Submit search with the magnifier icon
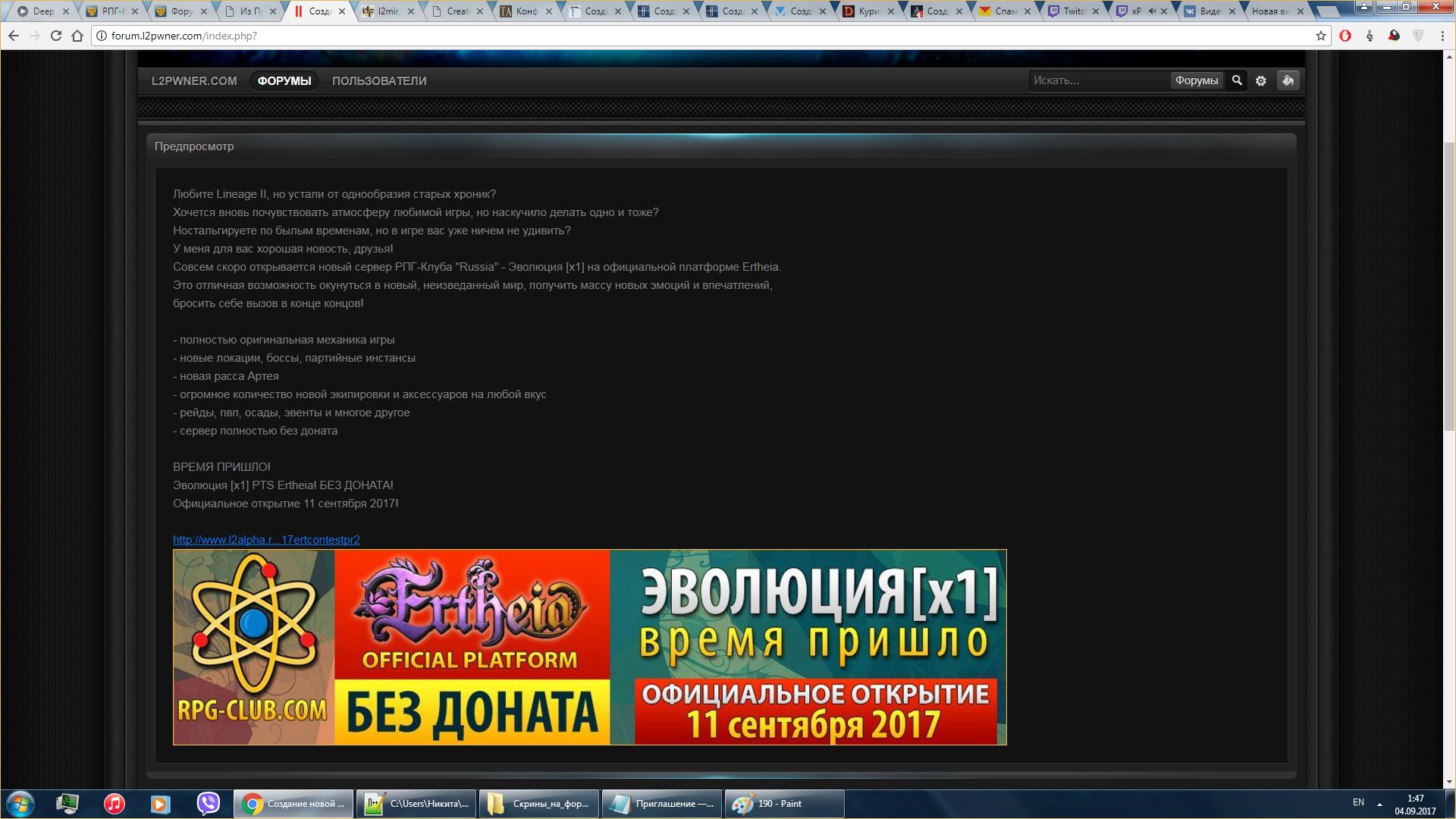This screenshot has width=1456, height=819. [1237, 80]
